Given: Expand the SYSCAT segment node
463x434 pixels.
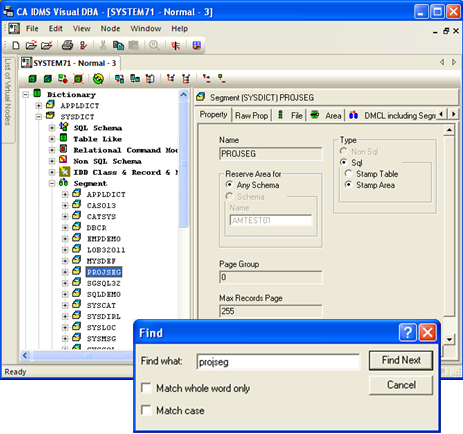Looking at the screenshot, I should pyautogui.click(x=65, y=305).
